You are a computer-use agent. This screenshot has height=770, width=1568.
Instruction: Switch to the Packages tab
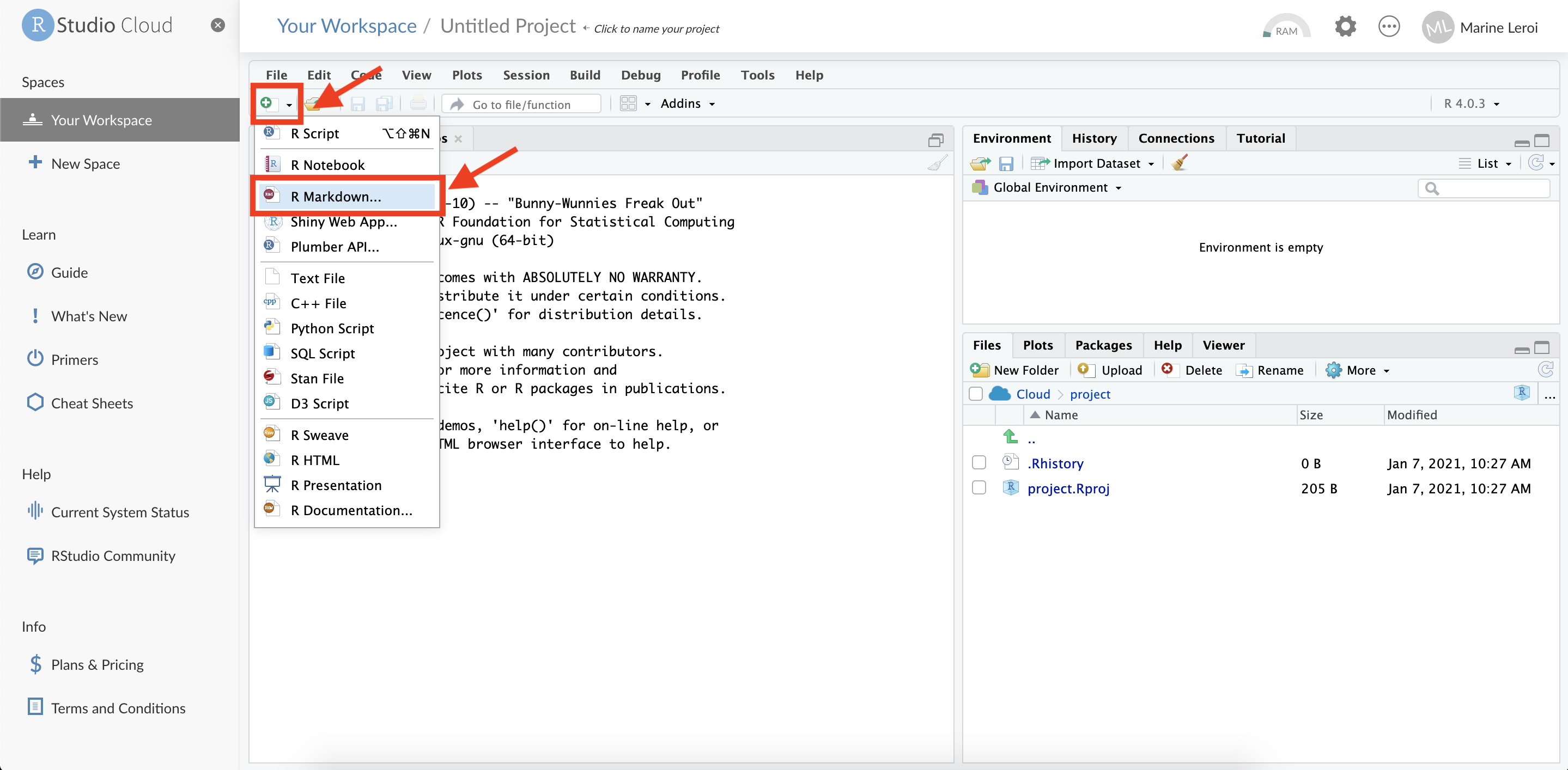[x=1103, y=345]
